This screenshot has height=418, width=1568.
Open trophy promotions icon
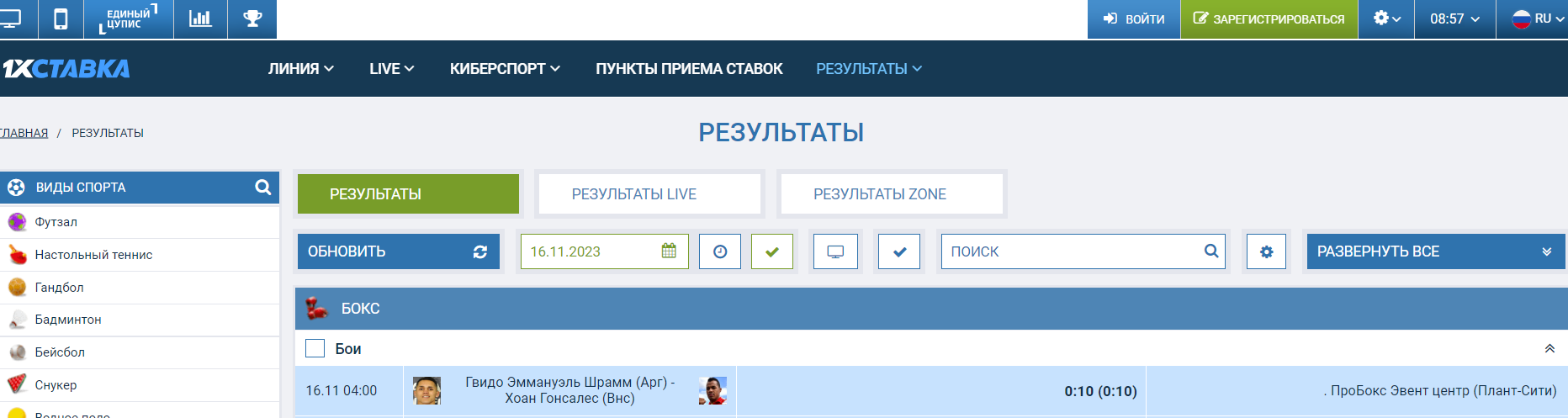252,19
